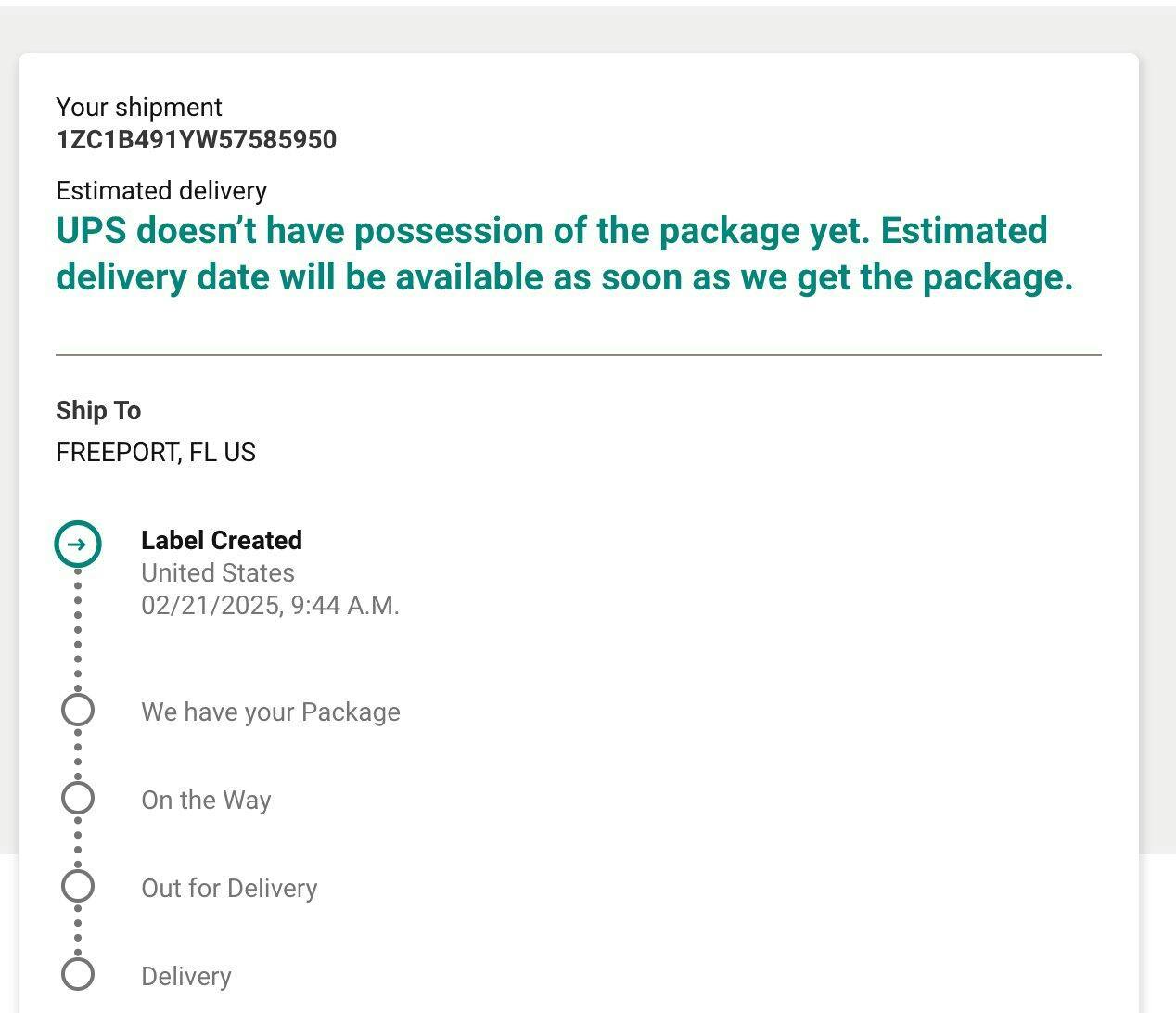
Task: Select the FREEPORT, FL US destination text
Action: (156, 453)
